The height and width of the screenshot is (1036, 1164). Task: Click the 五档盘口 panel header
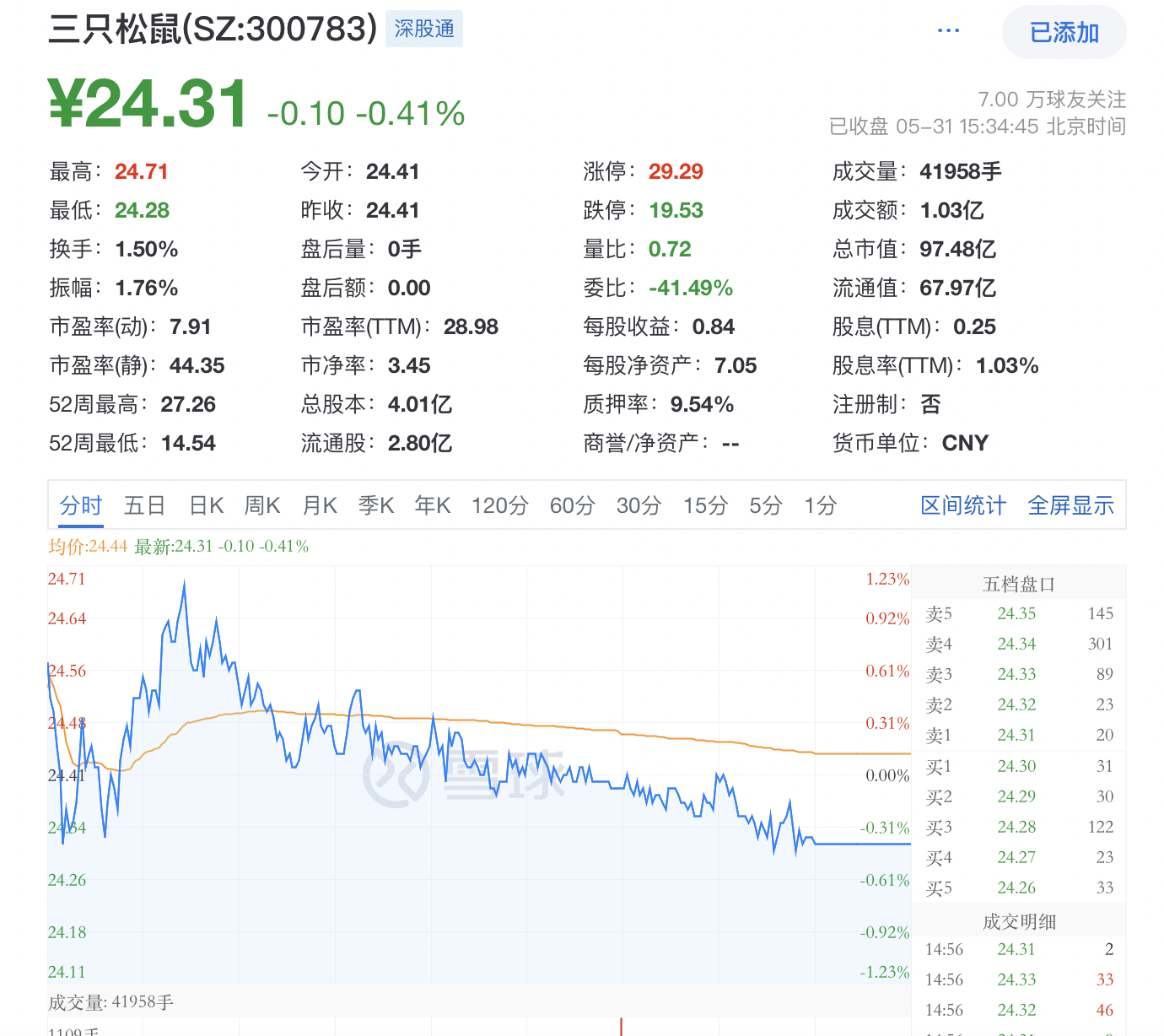(1019, 584)
